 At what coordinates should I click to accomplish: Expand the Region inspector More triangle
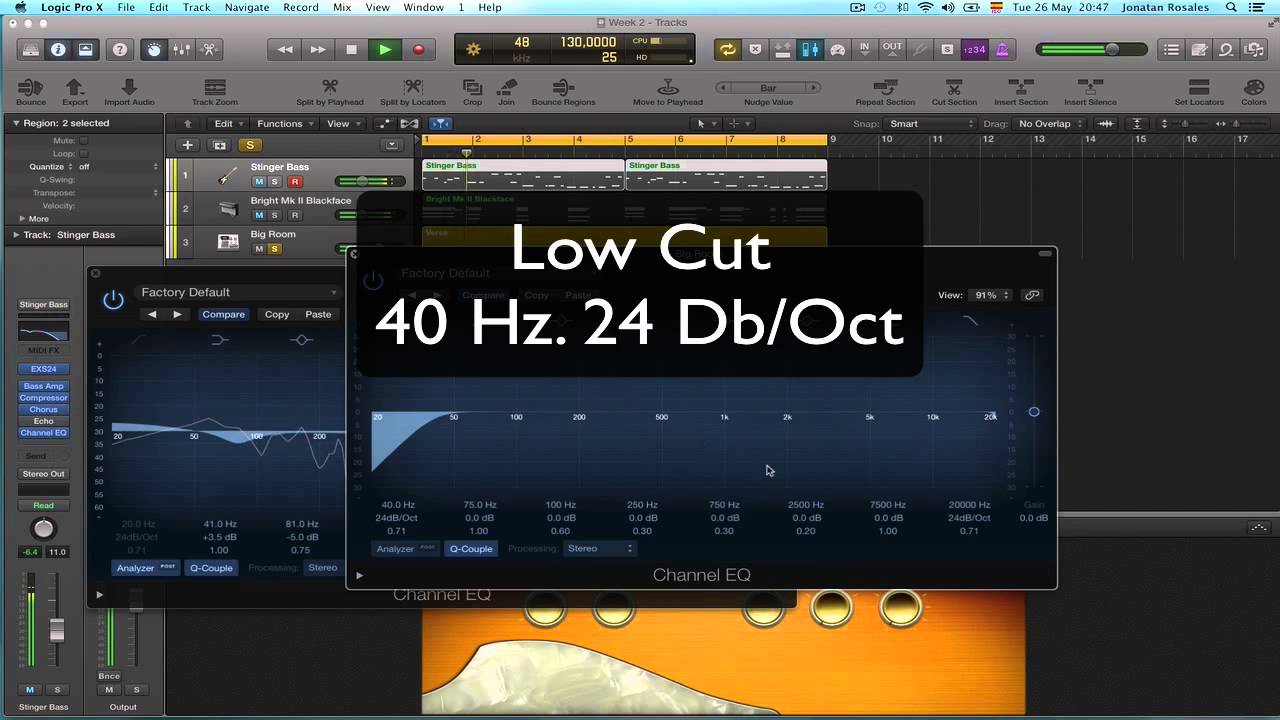coord(22,218)
